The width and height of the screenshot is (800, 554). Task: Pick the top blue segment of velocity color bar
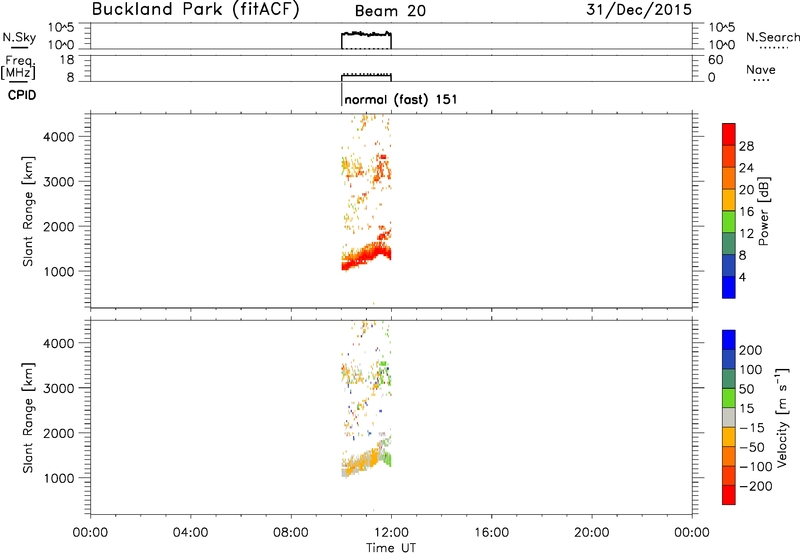[729, 340]
